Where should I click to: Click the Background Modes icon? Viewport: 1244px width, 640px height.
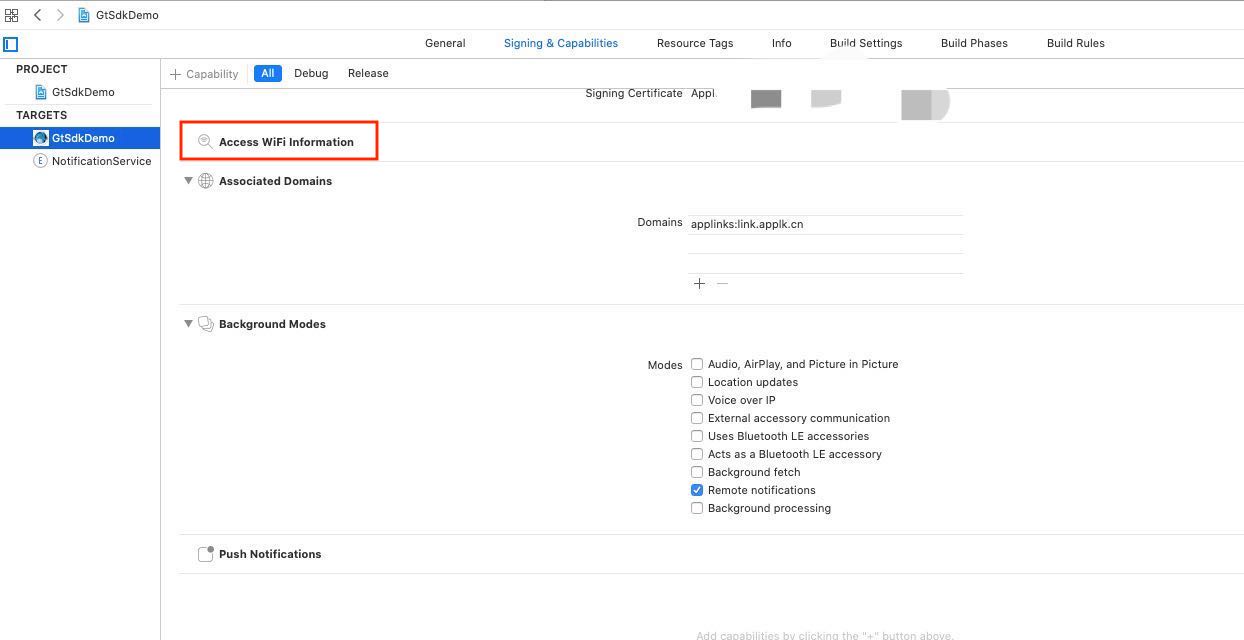206,324
